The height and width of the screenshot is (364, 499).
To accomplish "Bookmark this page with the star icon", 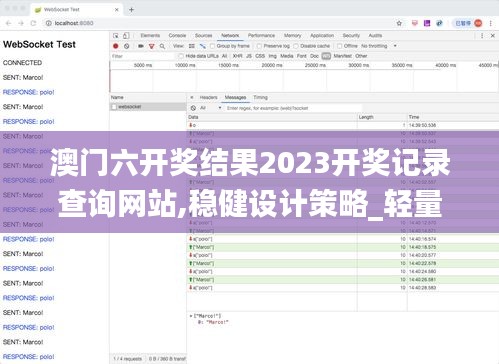I will pos(399,23).
